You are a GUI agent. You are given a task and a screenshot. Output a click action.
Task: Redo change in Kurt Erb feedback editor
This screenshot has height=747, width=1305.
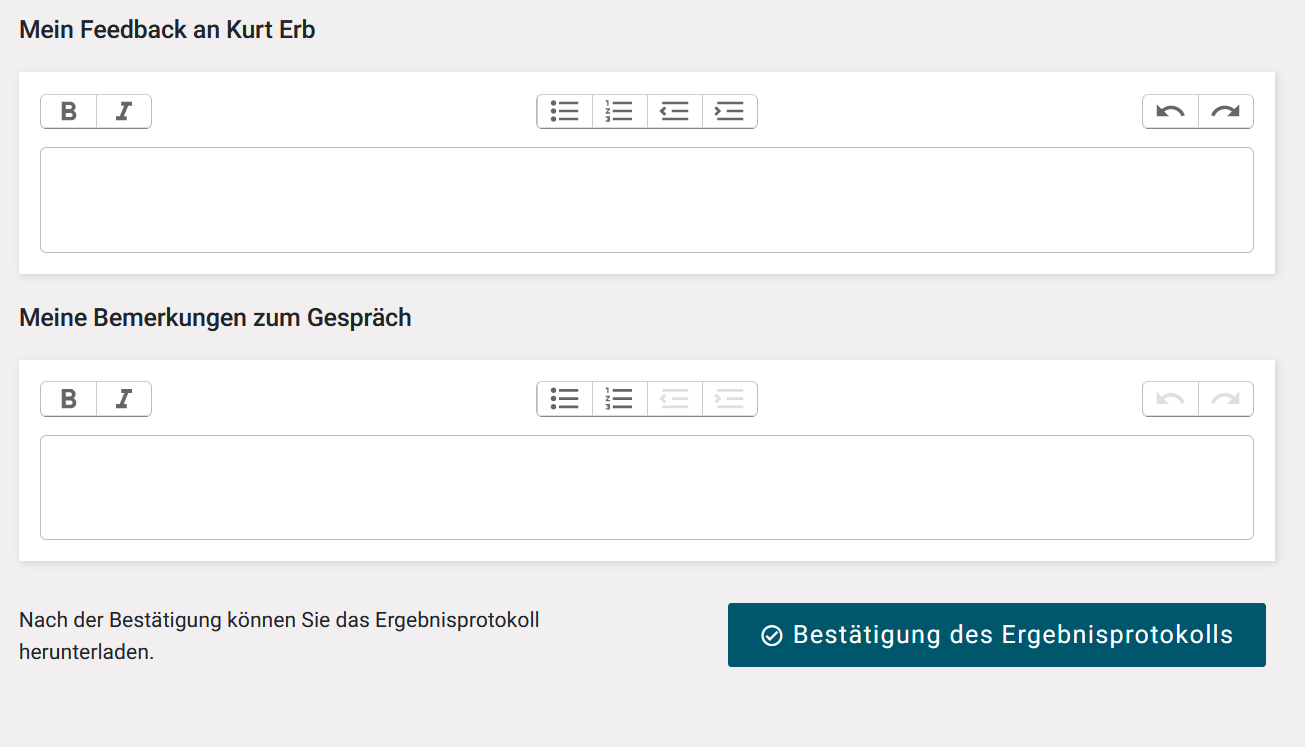[x=1225, y=112]
